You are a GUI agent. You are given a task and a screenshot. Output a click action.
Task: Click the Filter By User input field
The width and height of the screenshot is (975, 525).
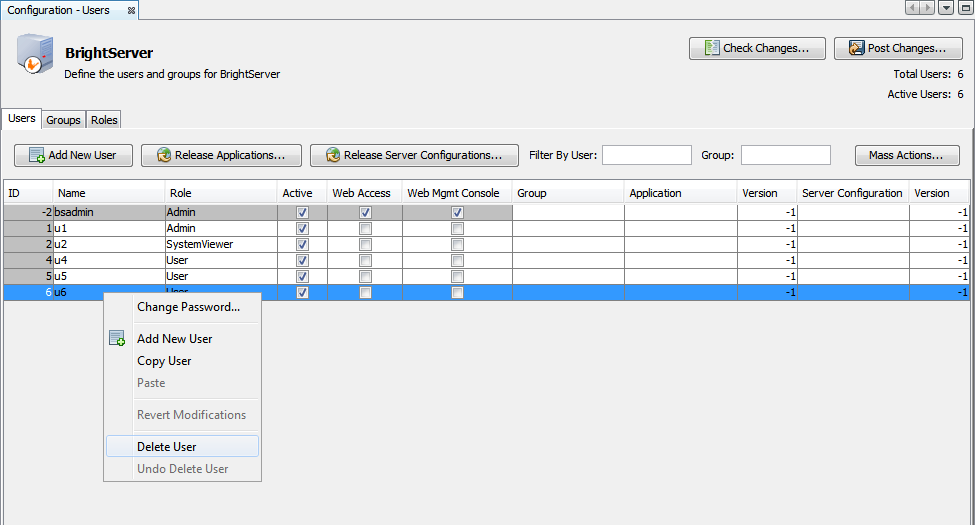(x=646, y=155)
